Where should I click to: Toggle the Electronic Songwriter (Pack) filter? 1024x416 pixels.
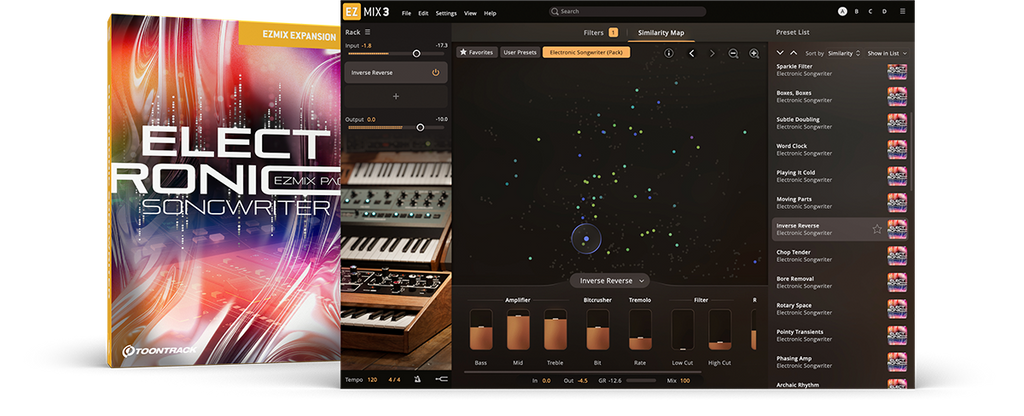[586, 52]
